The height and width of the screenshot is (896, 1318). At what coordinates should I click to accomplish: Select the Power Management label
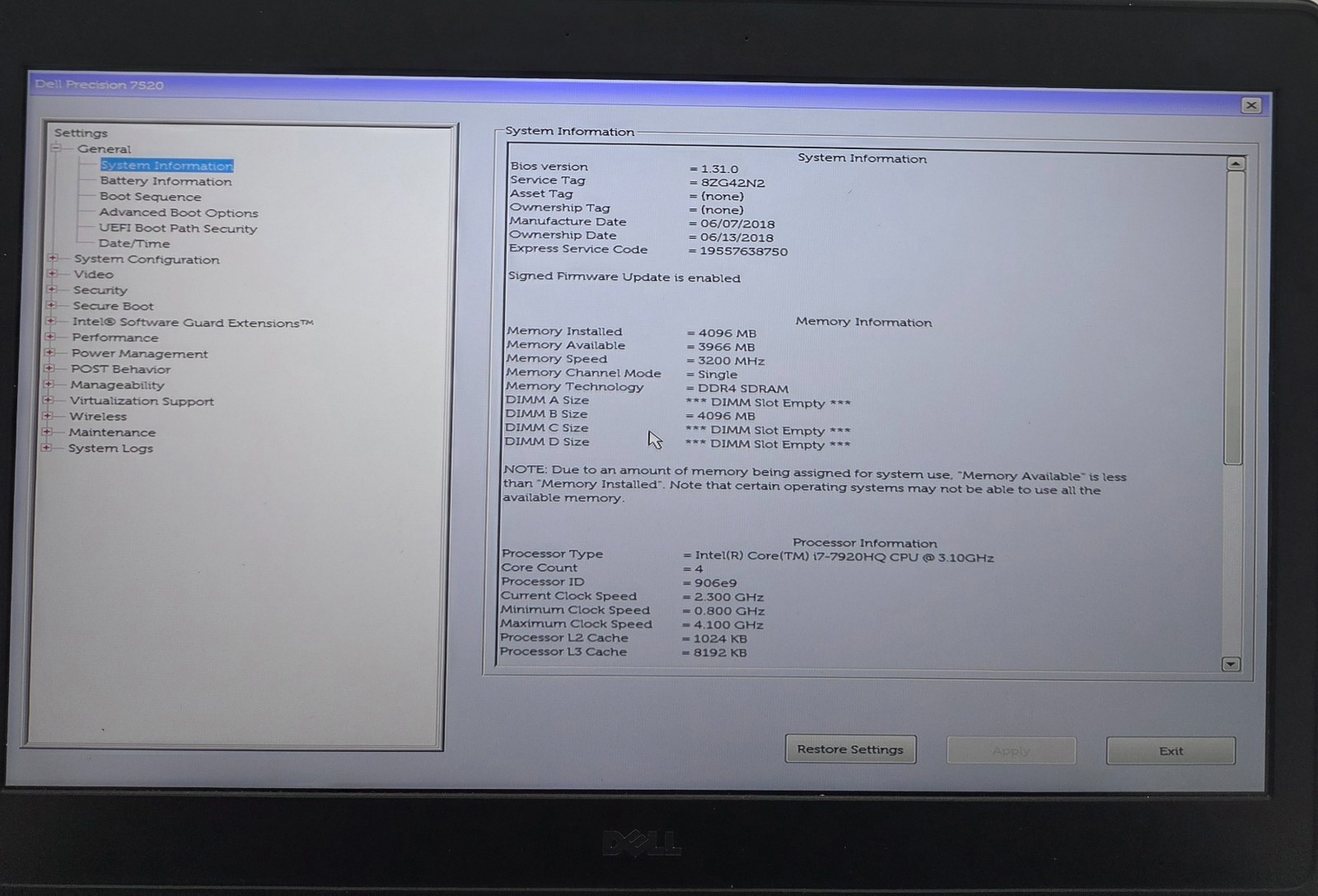139,354
